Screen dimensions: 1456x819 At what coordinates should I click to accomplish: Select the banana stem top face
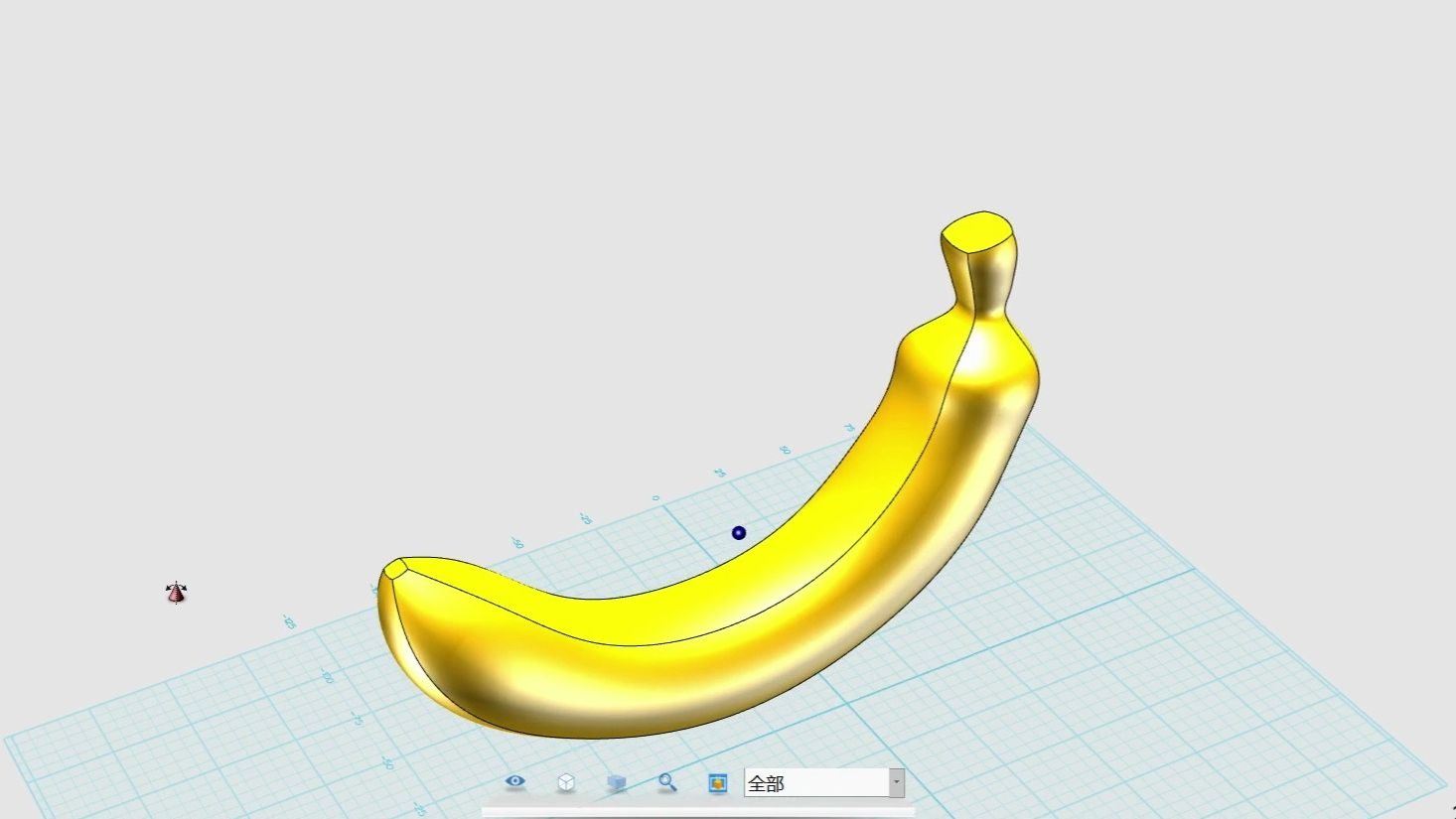(977, 232)
